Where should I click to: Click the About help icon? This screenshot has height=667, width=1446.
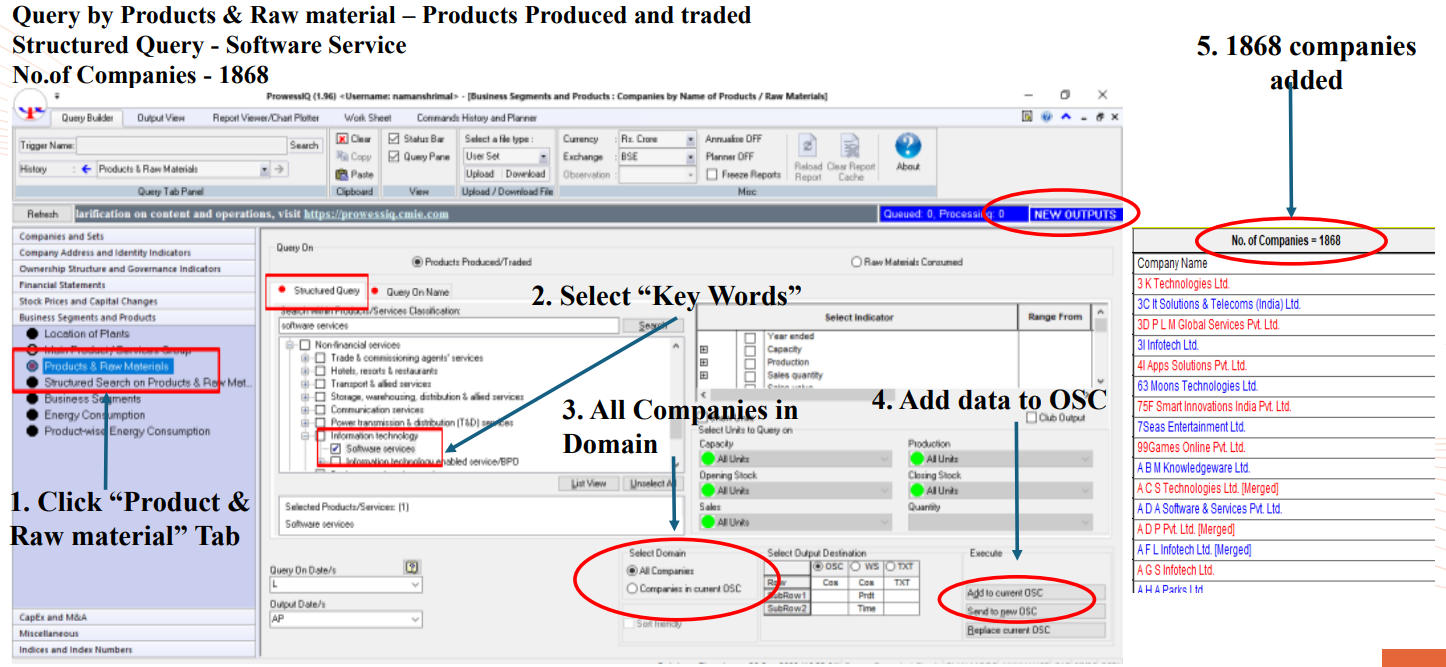[x=907, y=146]
